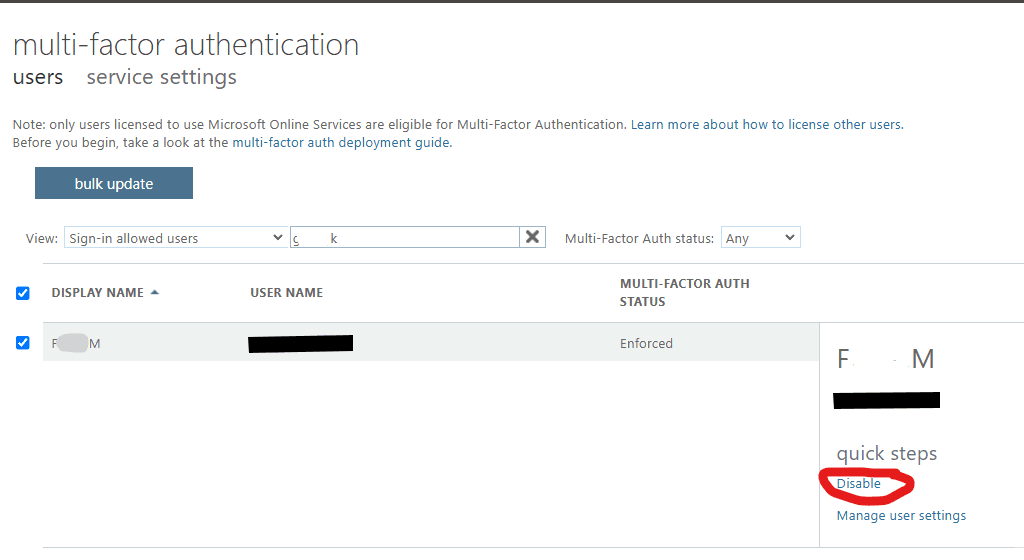This screenshot has height=560, width=1024.
Task: Click the DISPLAY NAME column header text
Action: point(97,293)
